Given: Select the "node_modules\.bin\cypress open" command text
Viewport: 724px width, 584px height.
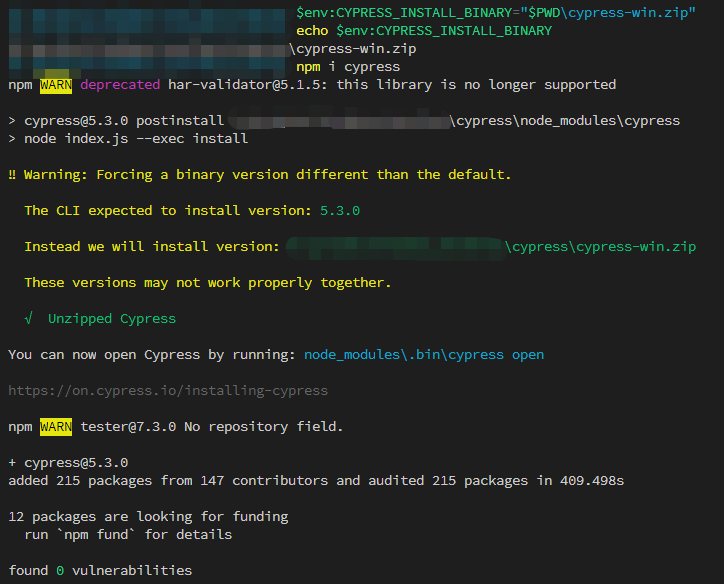Looking at the screenshot, I should coord(424,355).
